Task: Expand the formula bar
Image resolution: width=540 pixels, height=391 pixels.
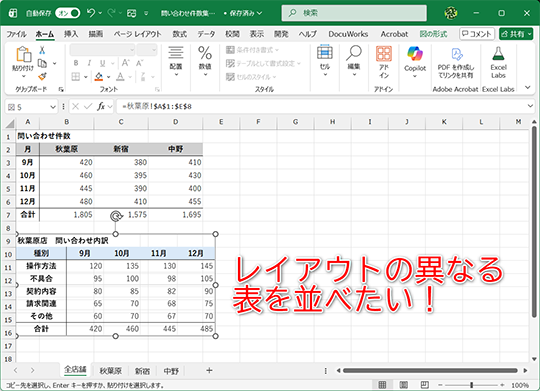Action: click(530, 106)
